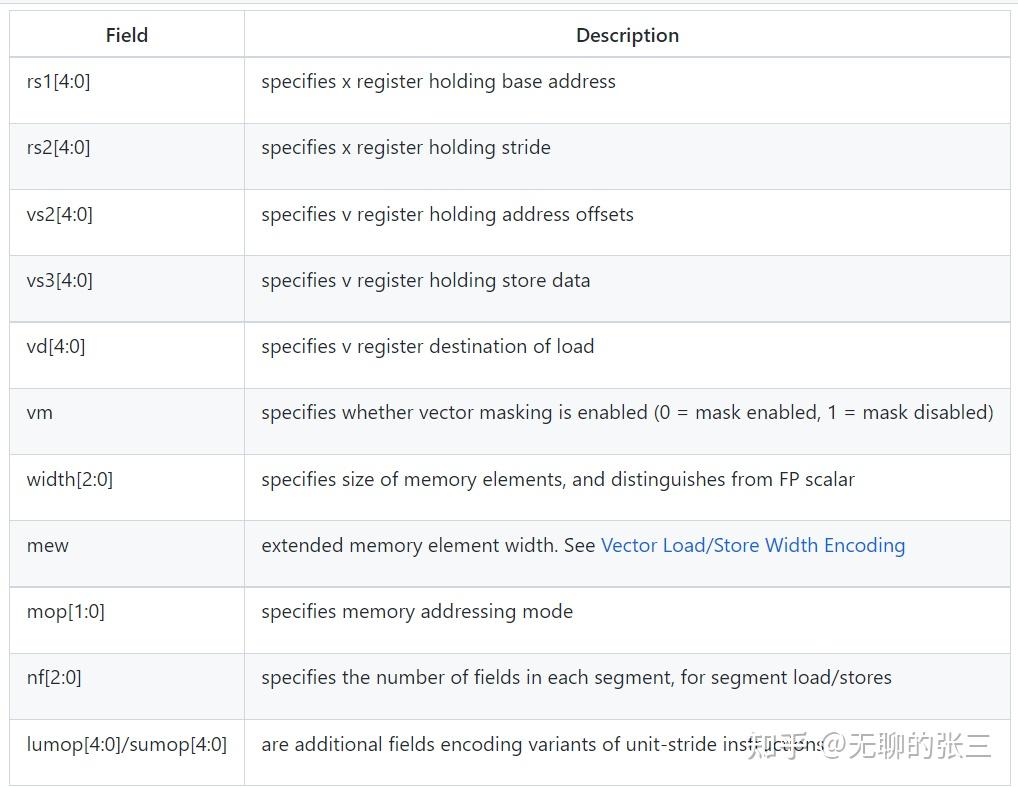
Task: Select the rs1[4:0] field cell
Action: click(x=58, y=82)
